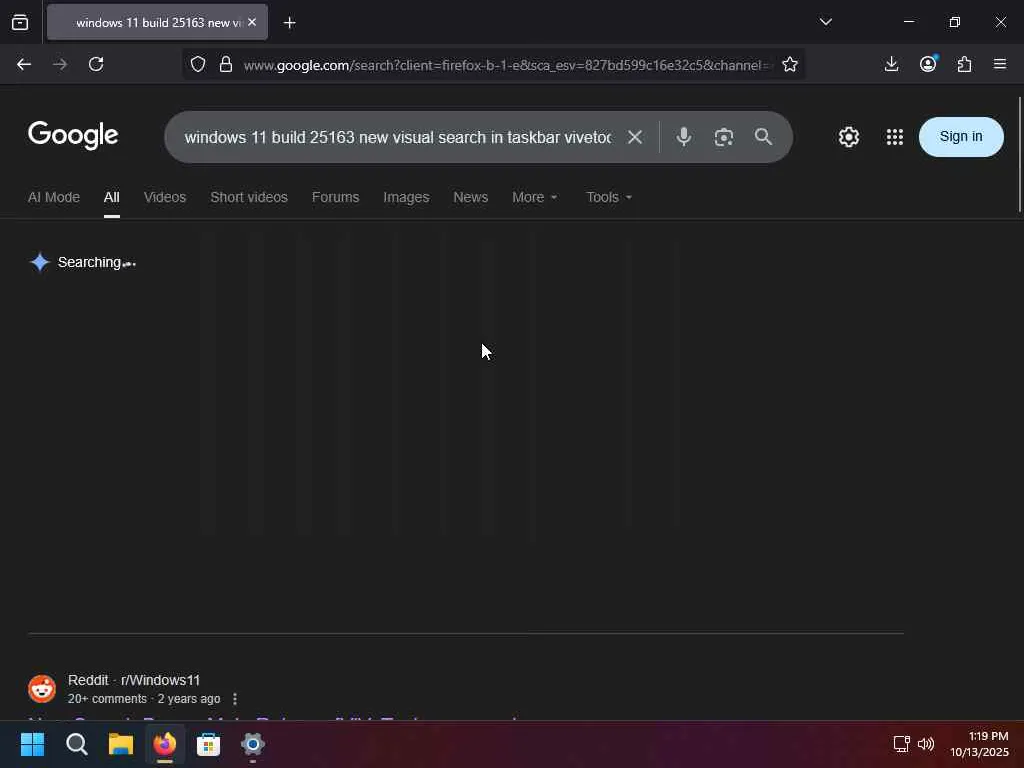Open Microsoft Store from taskbar

click(208, 744)
